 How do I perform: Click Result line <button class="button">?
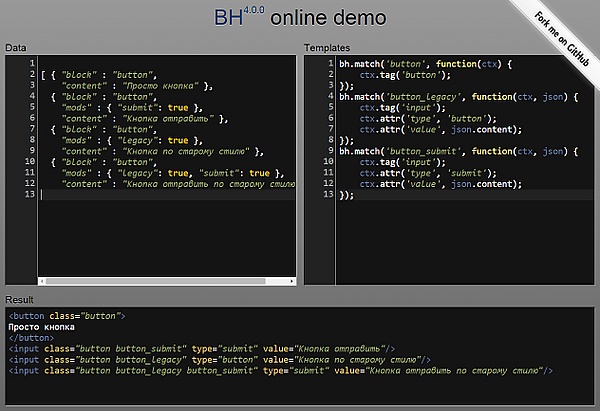[x=67, y=316]
